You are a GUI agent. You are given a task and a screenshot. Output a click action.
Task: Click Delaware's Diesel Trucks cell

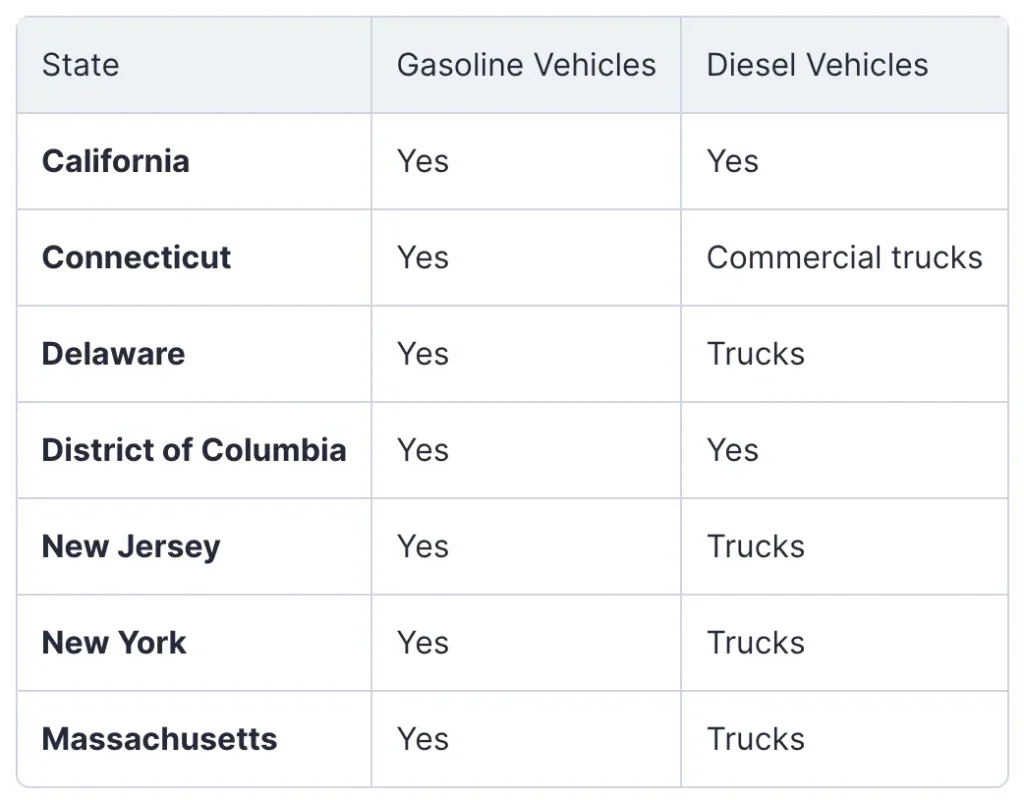pyautogui.click(x=755, y=354)
